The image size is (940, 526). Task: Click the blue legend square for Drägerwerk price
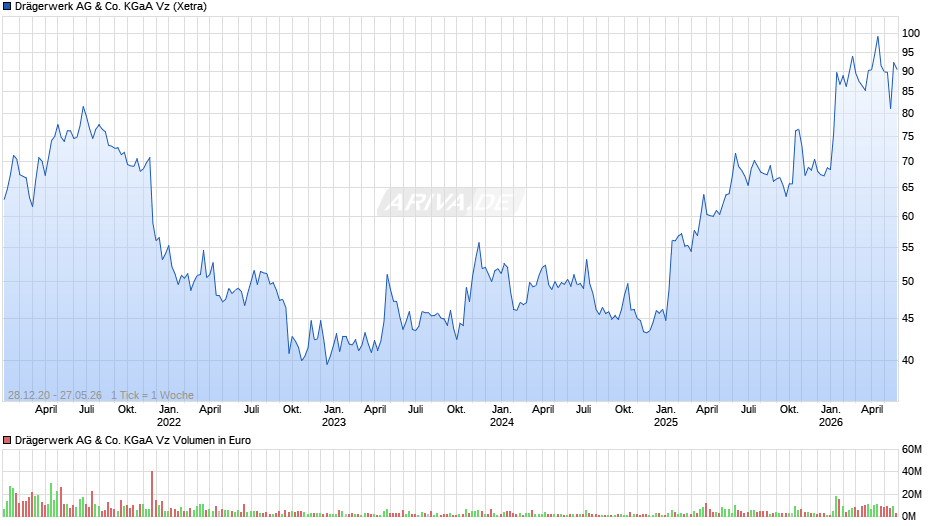(x=7, y=7)
